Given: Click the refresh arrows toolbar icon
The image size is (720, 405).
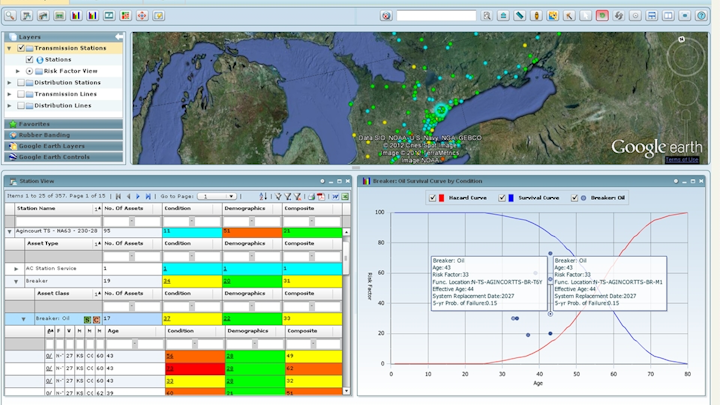Looking at the screenshot, I should pos(619,16).
